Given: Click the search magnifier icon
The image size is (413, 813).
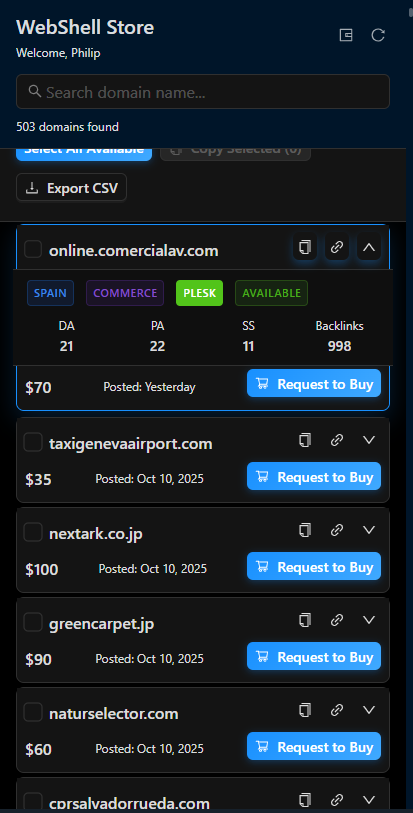Looking at the screenshot, I should coord(35,91).
